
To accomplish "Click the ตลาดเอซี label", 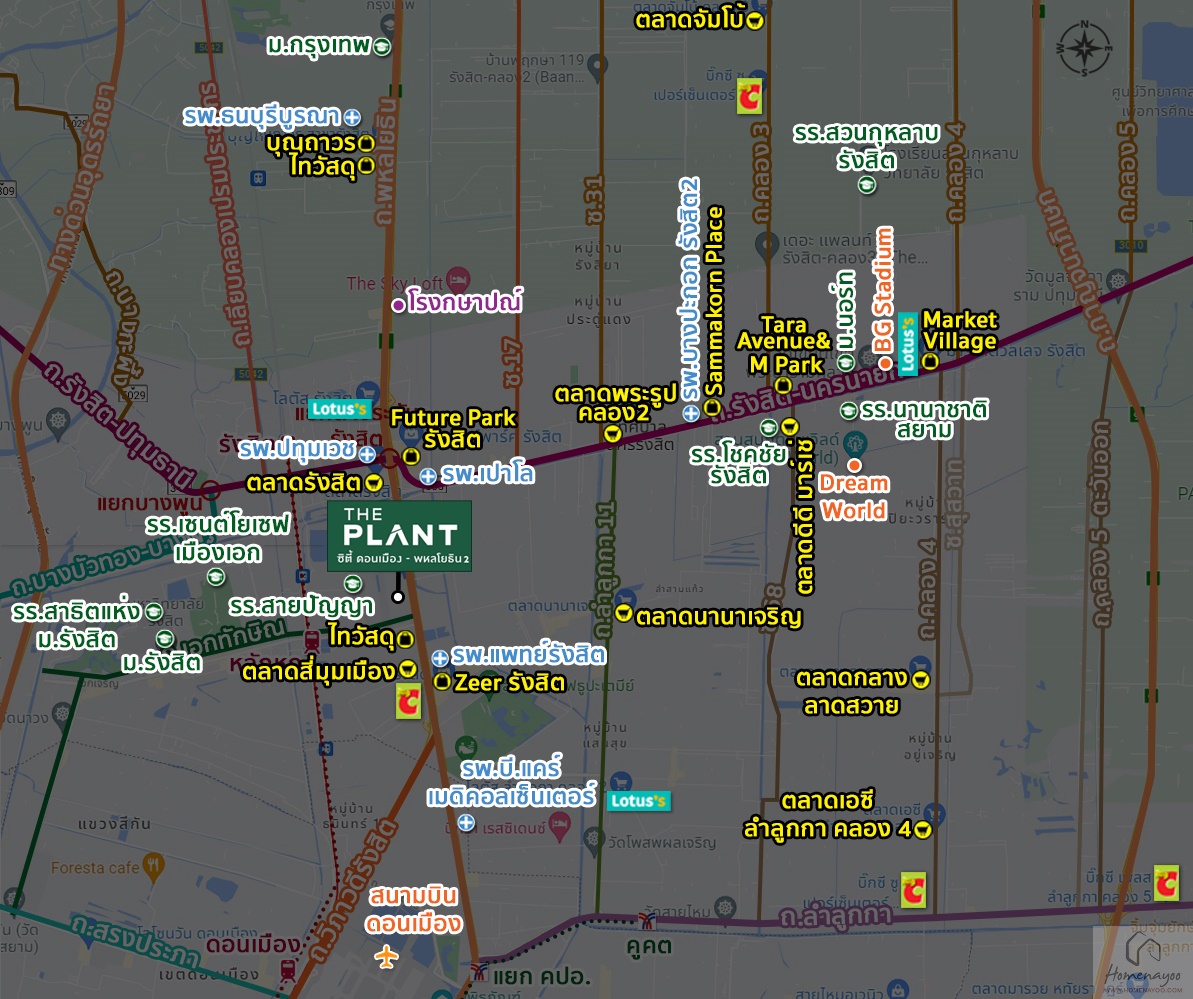I will (x=829, y=801).
